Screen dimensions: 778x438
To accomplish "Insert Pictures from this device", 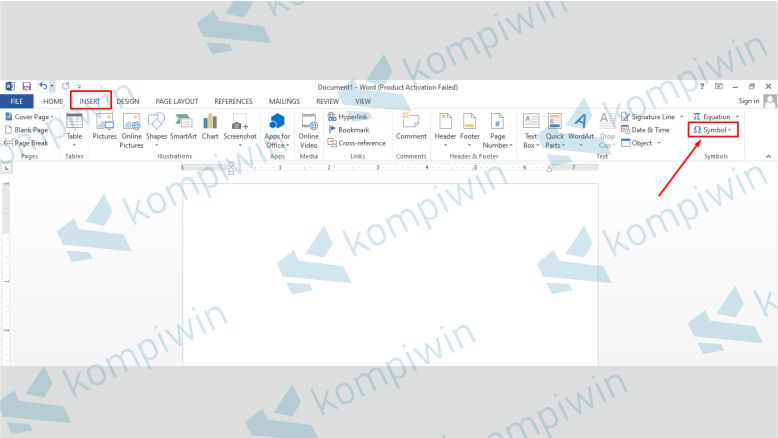I will pos(104,126).
